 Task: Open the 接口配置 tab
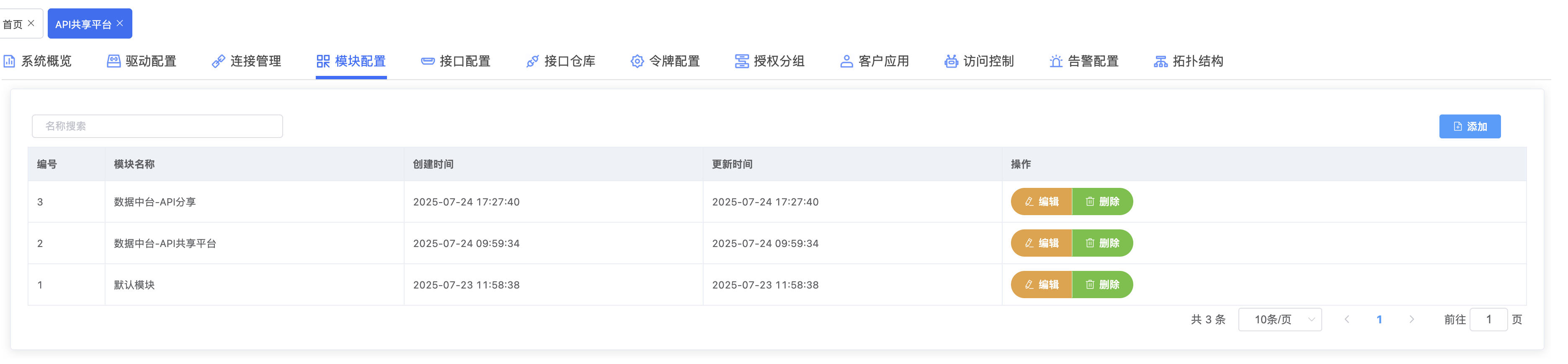pyautogui.click(x=456, y=61)
